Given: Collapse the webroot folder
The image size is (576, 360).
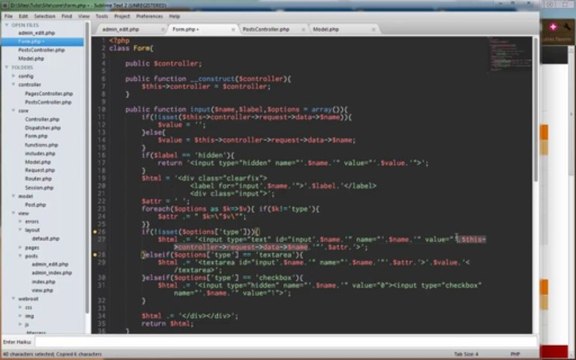Looking at the screenshot, I should [14, 299].
